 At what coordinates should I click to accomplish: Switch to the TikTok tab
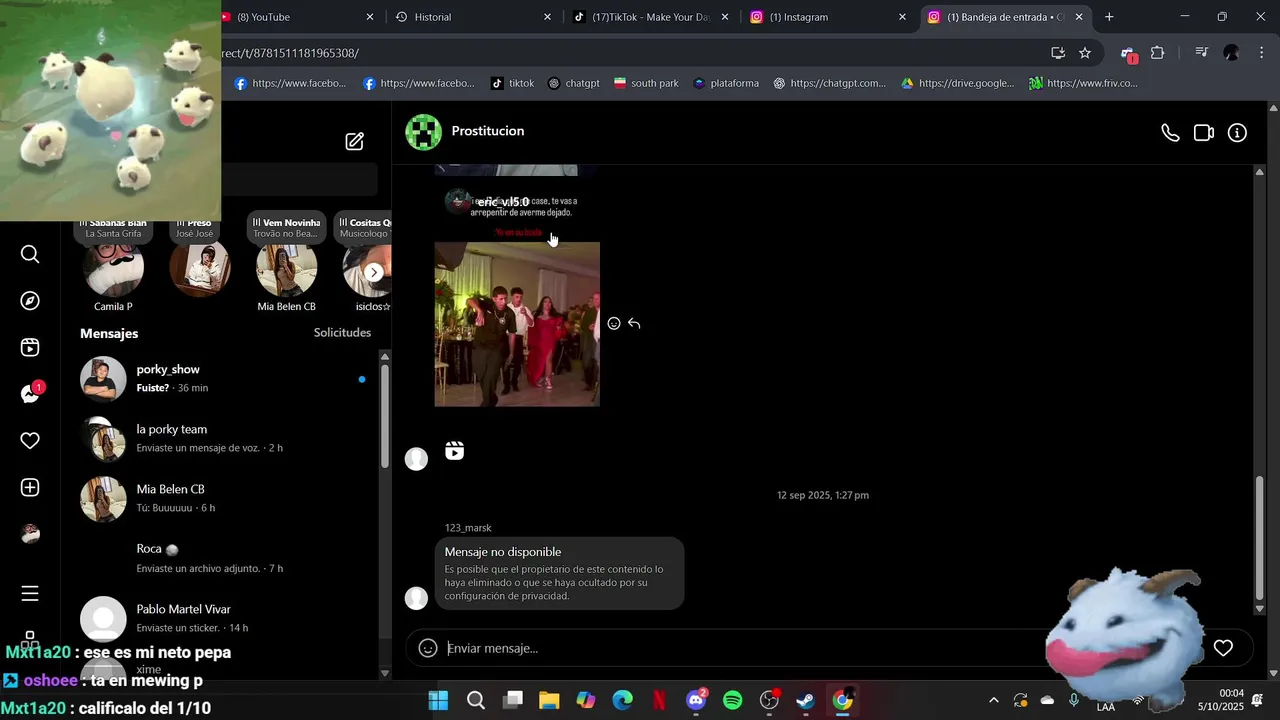[x=650, y=17]
